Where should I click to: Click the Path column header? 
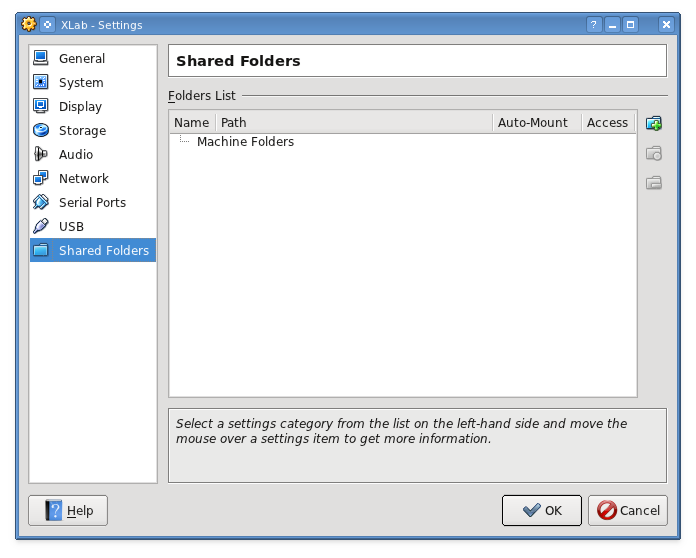pyautogui.click(x=354, y=122)
